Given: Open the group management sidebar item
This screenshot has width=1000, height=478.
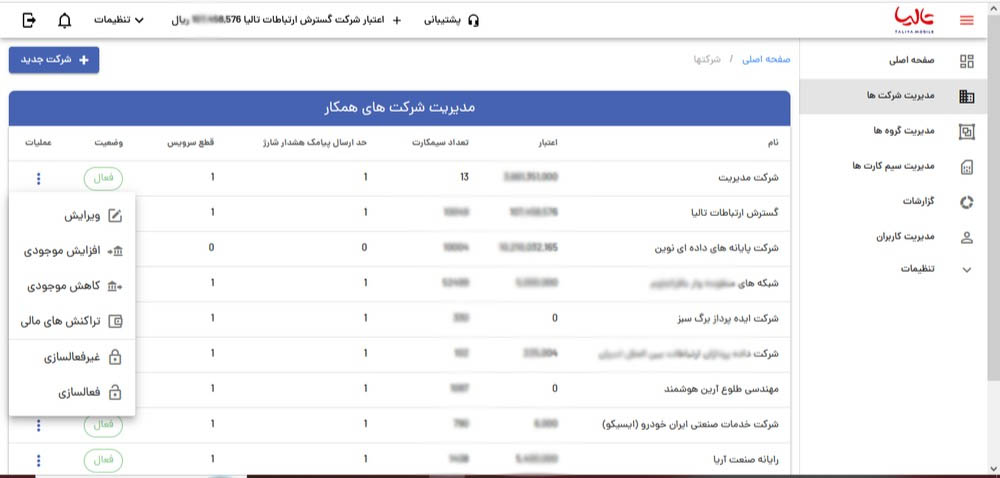Looking at the screenshot, I should tap(900, 131).
